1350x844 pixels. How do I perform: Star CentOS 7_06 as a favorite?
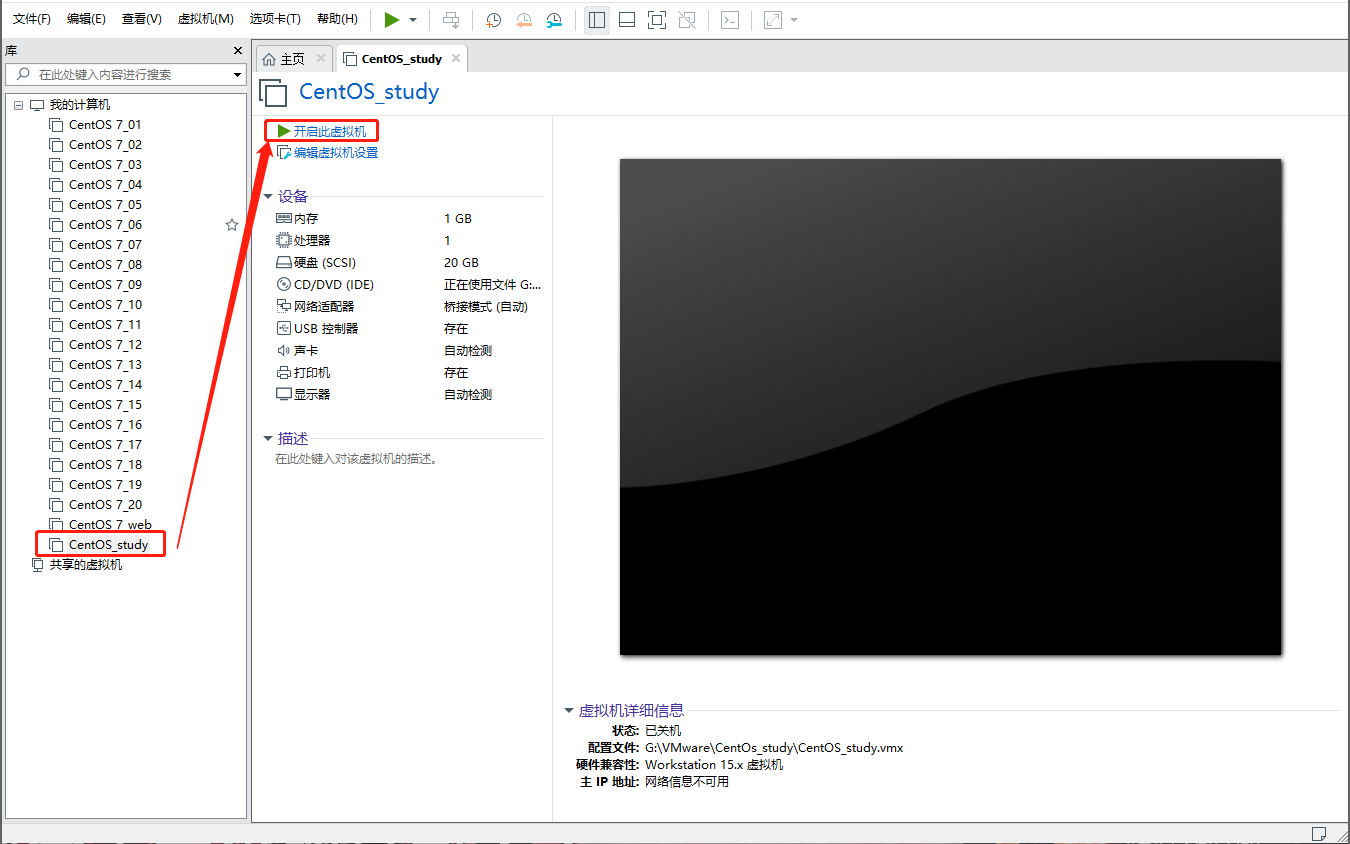(x=232, y=224)
